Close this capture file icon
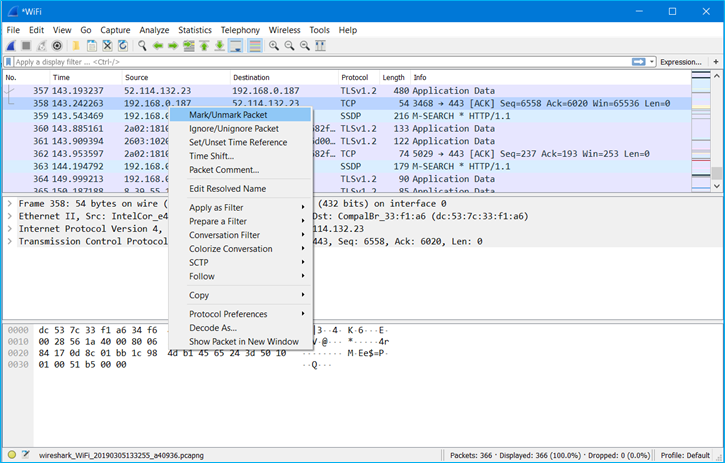 pos(107,45)
